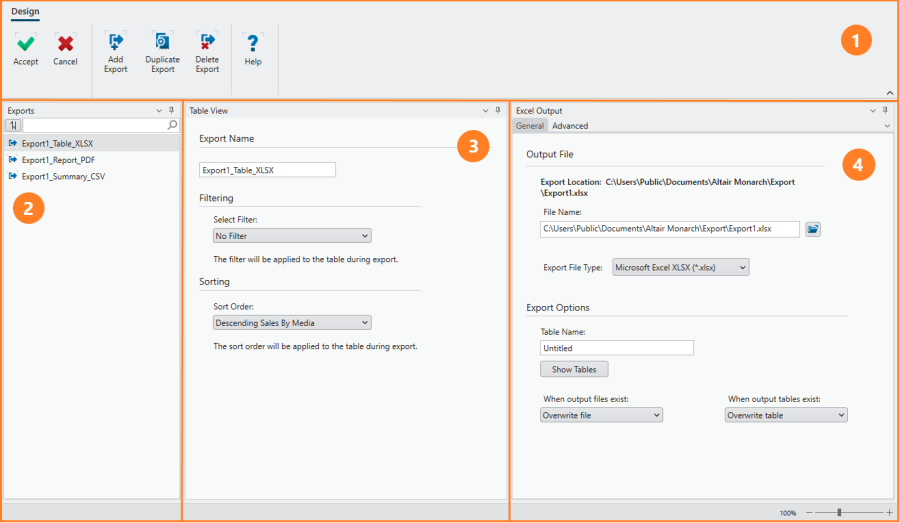This screenshot has height=523, width=900.
Task: Click the Show Tables button
Action: click(x=574, y=369)
